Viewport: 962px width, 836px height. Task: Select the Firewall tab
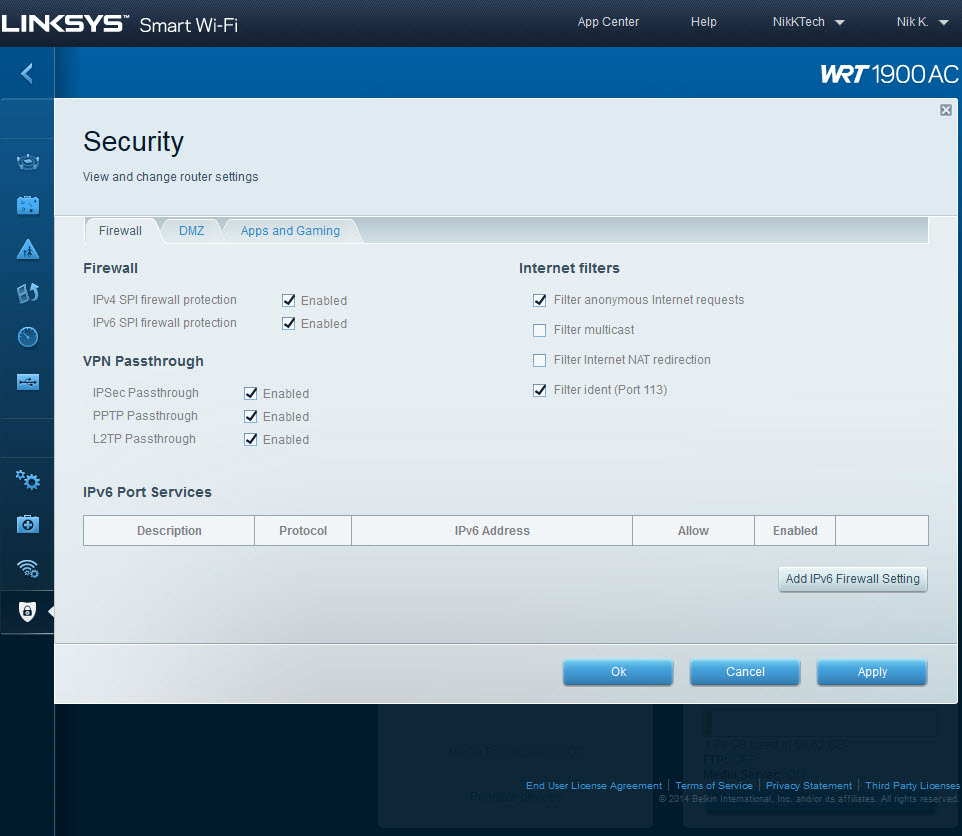(x=120, y=231)
